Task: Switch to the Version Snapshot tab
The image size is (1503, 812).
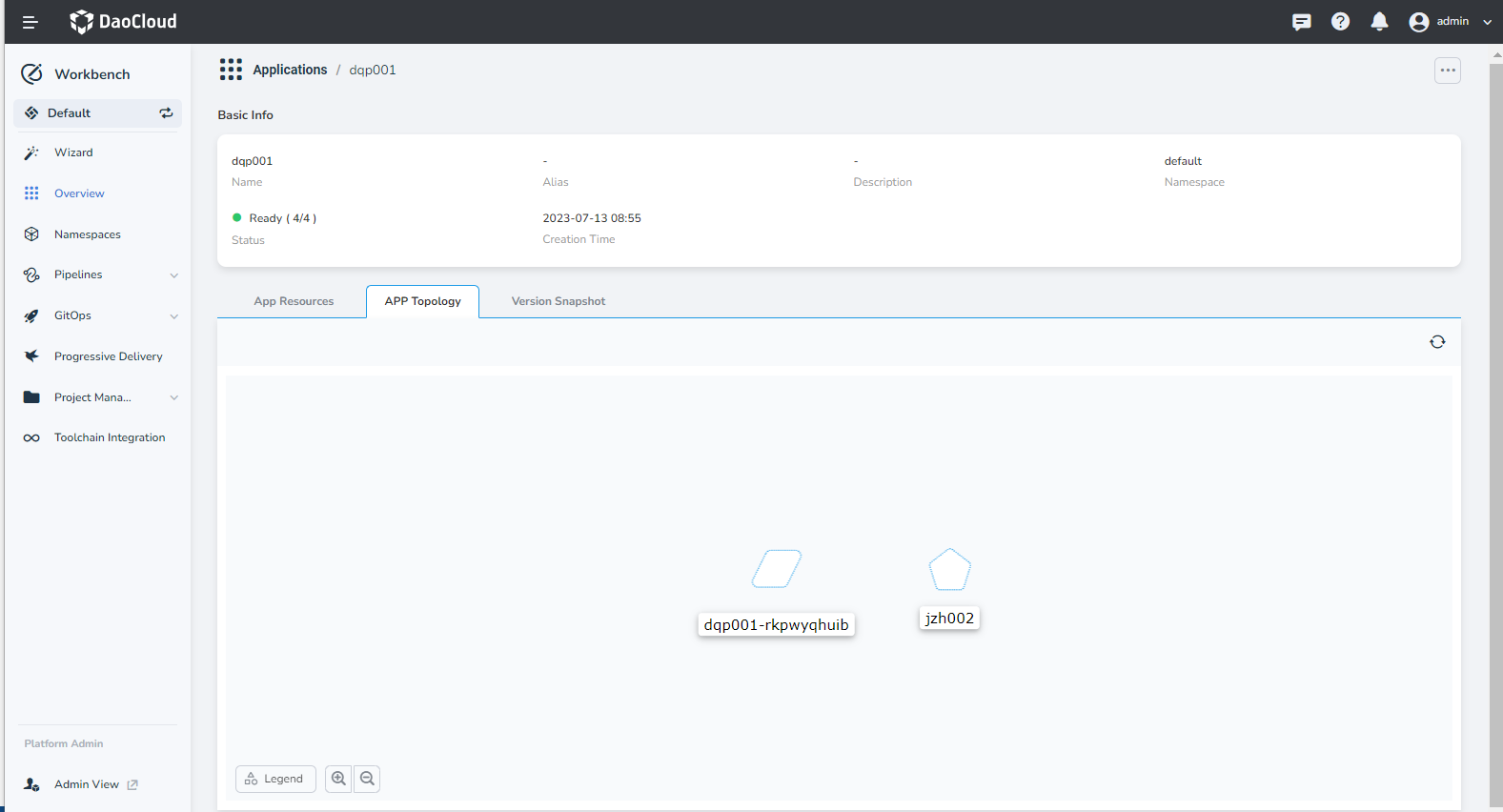Action: click(x=558, y=301)
